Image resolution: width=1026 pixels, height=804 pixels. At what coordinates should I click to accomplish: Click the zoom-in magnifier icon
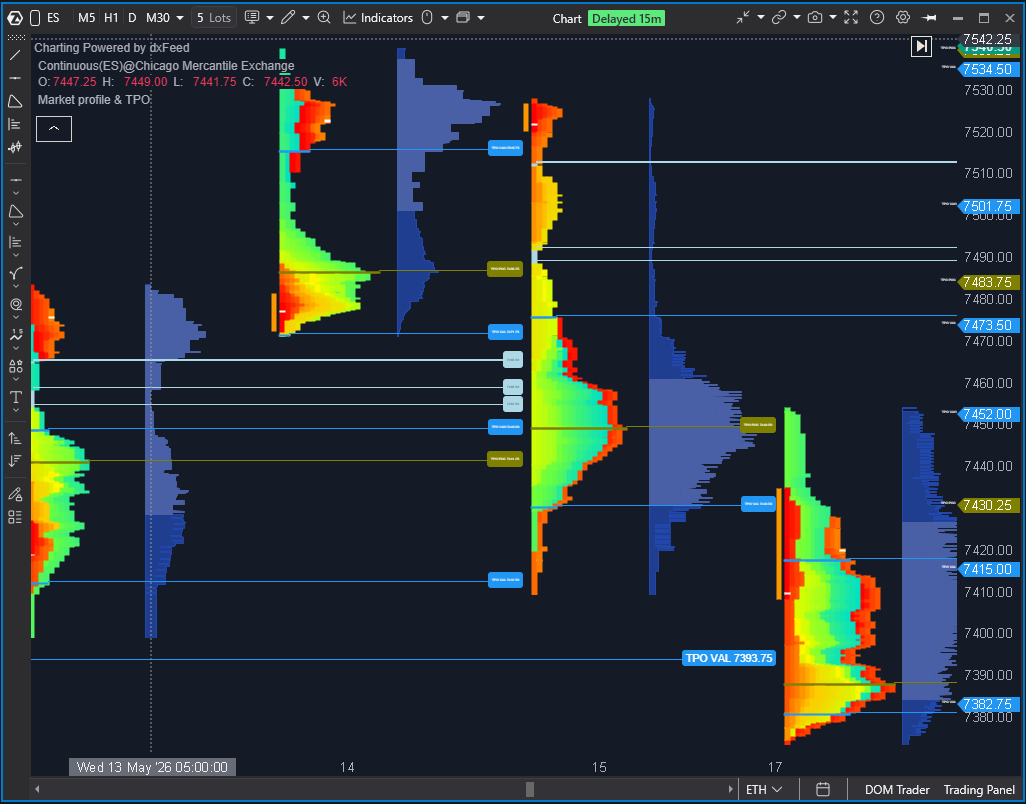pyautogui.click(x=324, y=18)
